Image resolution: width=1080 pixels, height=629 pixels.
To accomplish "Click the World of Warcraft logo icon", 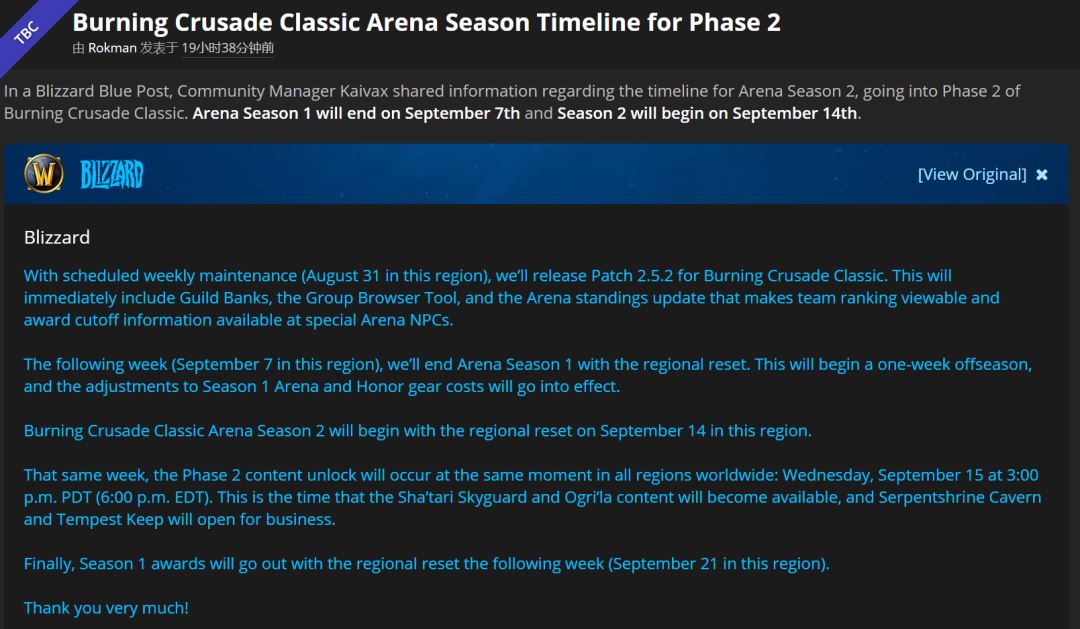I will [x=43, y=175].
